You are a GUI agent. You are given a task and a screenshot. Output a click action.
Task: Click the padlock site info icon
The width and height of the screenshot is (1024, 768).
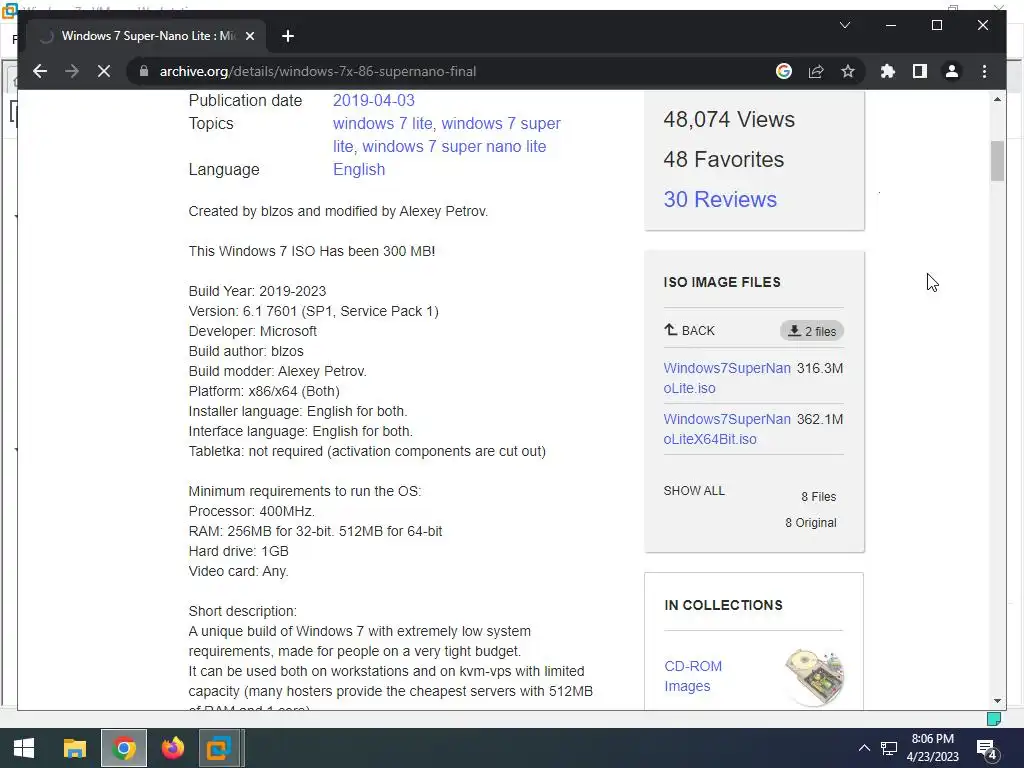(144, 71)
